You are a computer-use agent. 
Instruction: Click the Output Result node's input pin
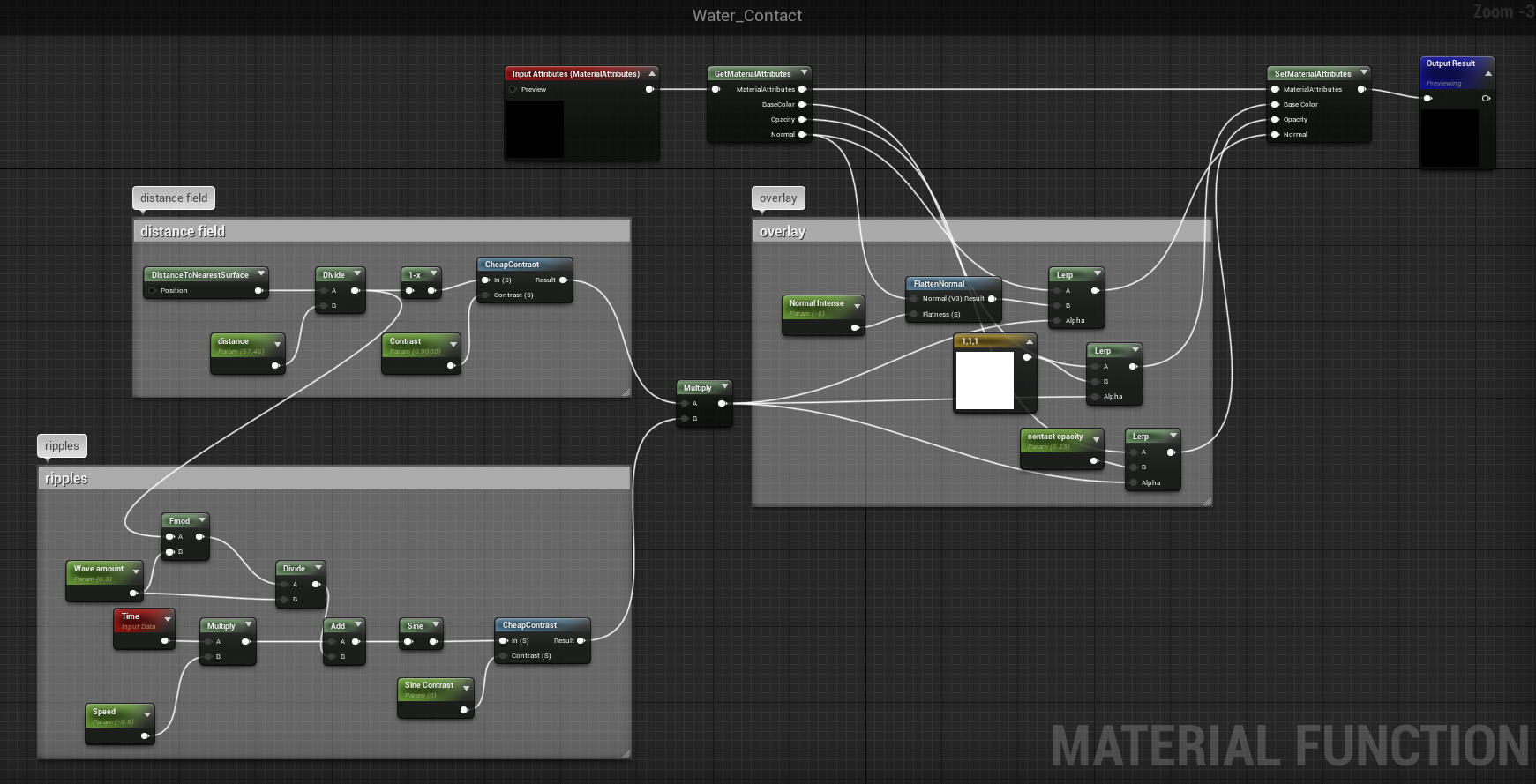1427,99
